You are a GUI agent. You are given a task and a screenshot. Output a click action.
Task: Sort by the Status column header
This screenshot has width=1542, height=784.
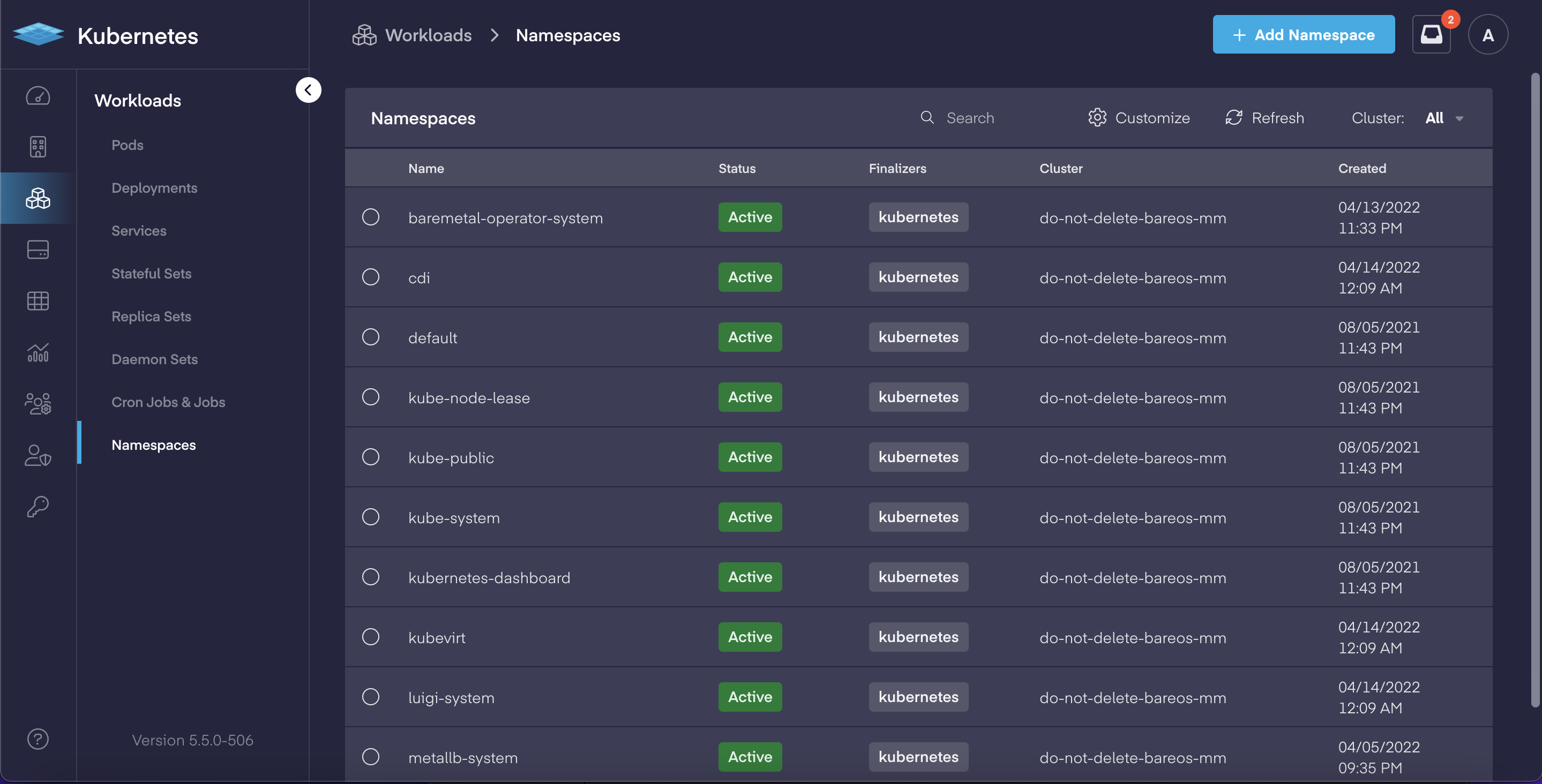(x=737, y=168)
